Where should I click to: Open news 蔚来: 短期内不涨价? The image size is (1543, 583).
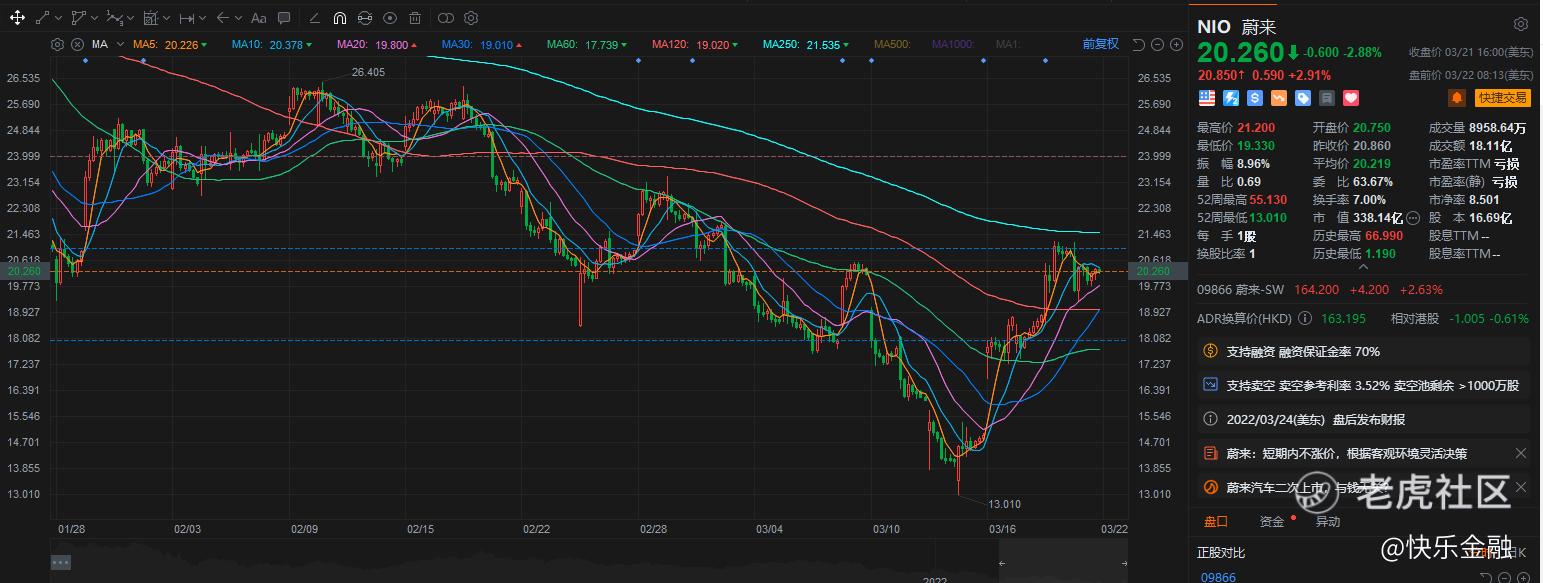point(1346,453)
